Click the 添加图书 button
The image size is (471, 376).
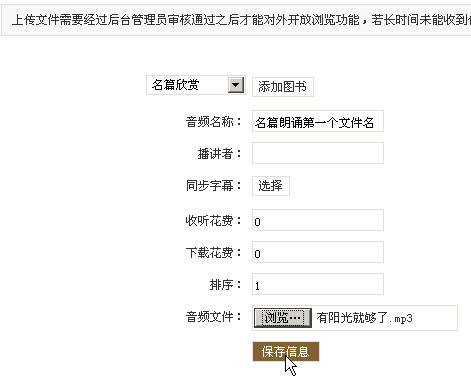[x=283, y=87]
